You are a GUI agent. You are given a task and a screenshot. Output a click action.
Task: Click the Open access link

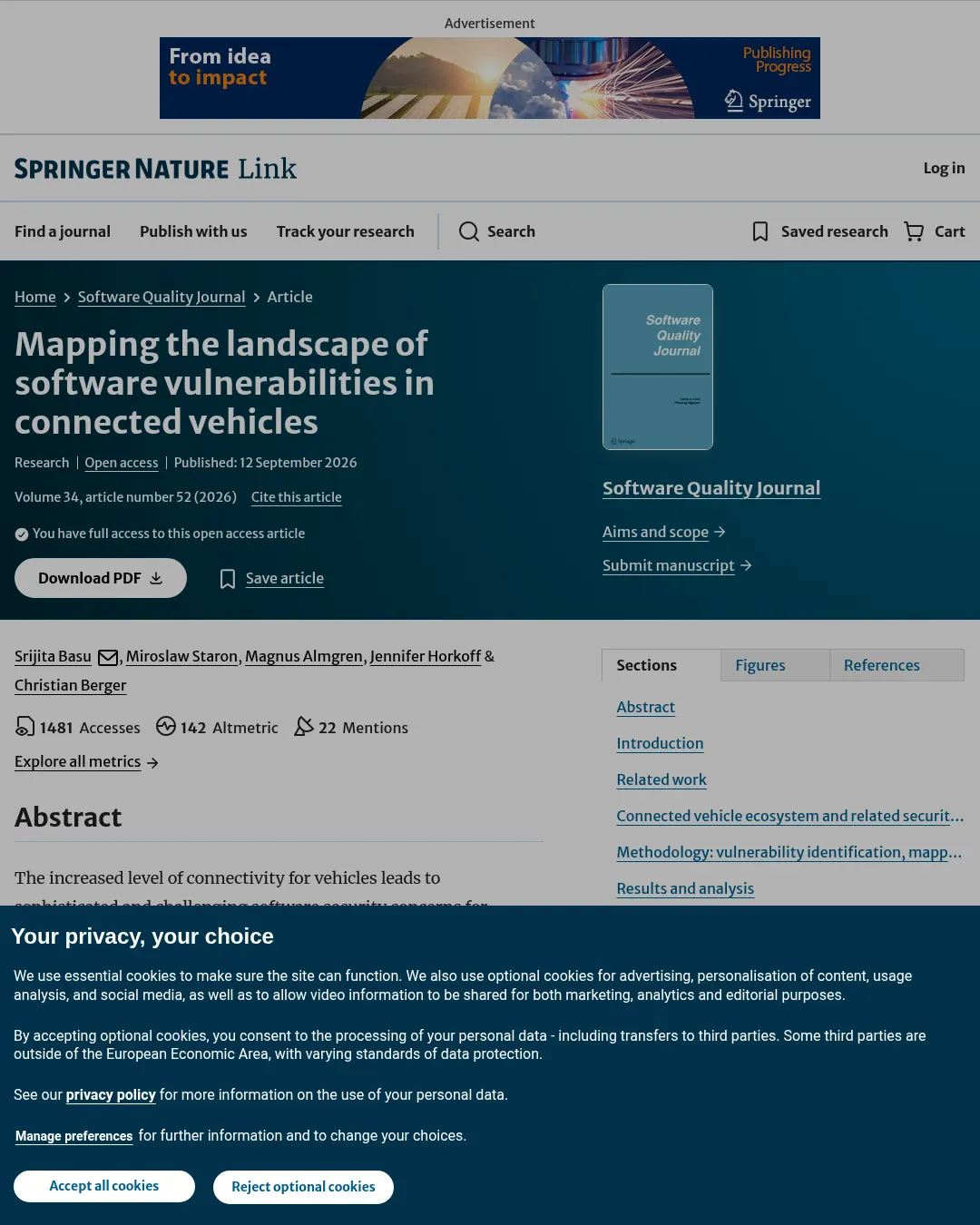coord(122,463)
